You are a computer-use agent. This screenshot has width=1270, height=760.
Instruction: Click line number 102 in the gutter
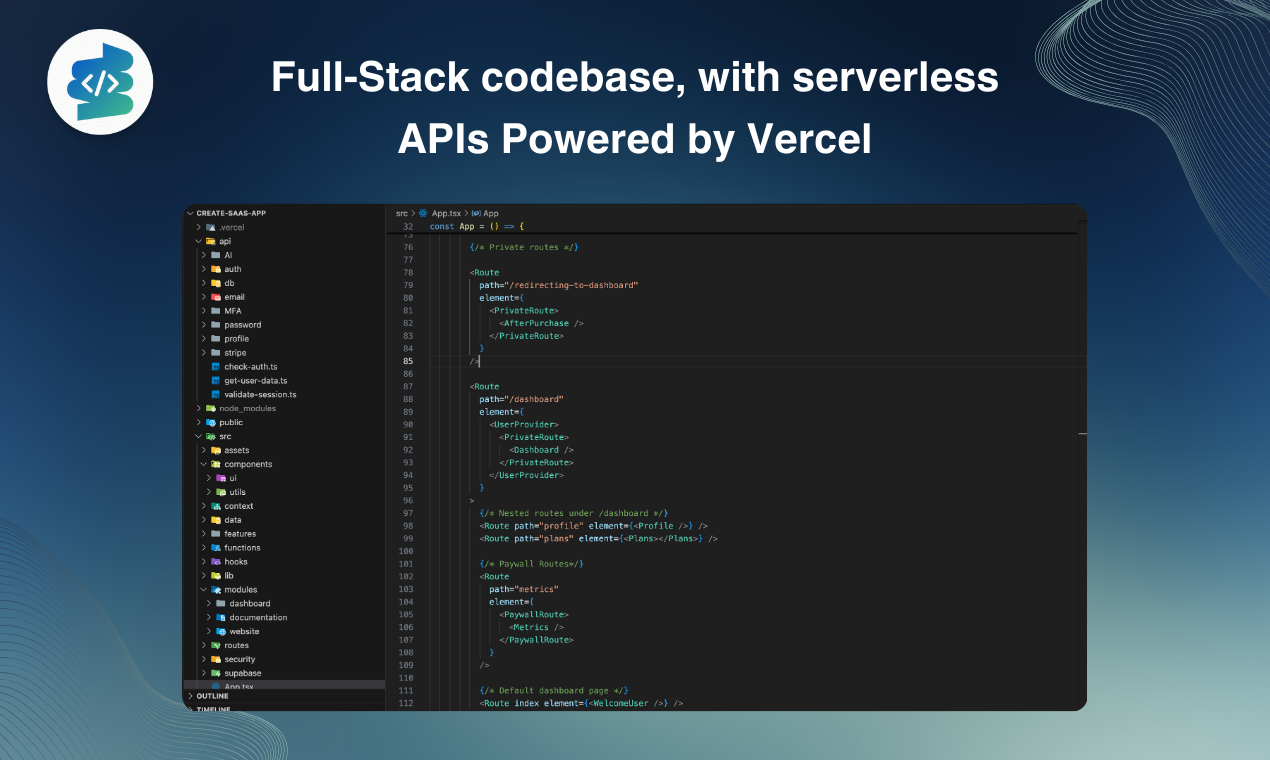point(406,576)
